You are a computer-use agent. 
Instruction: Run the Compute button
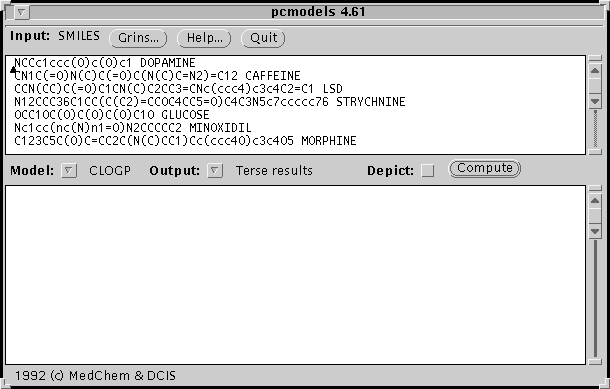tap(484, 168)
